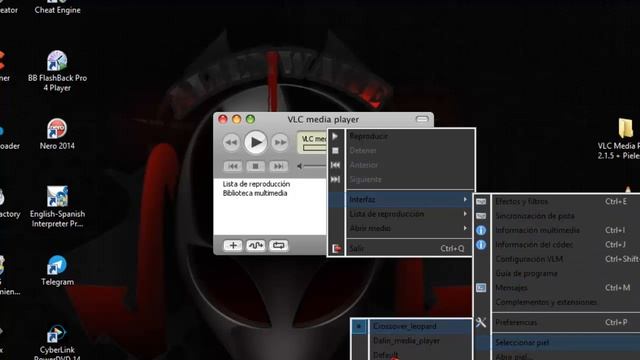Image resolution: width=640 pixels, height=360 pixels.
Task: Select Reproducir in the context menu
Action: pos(410,136)
